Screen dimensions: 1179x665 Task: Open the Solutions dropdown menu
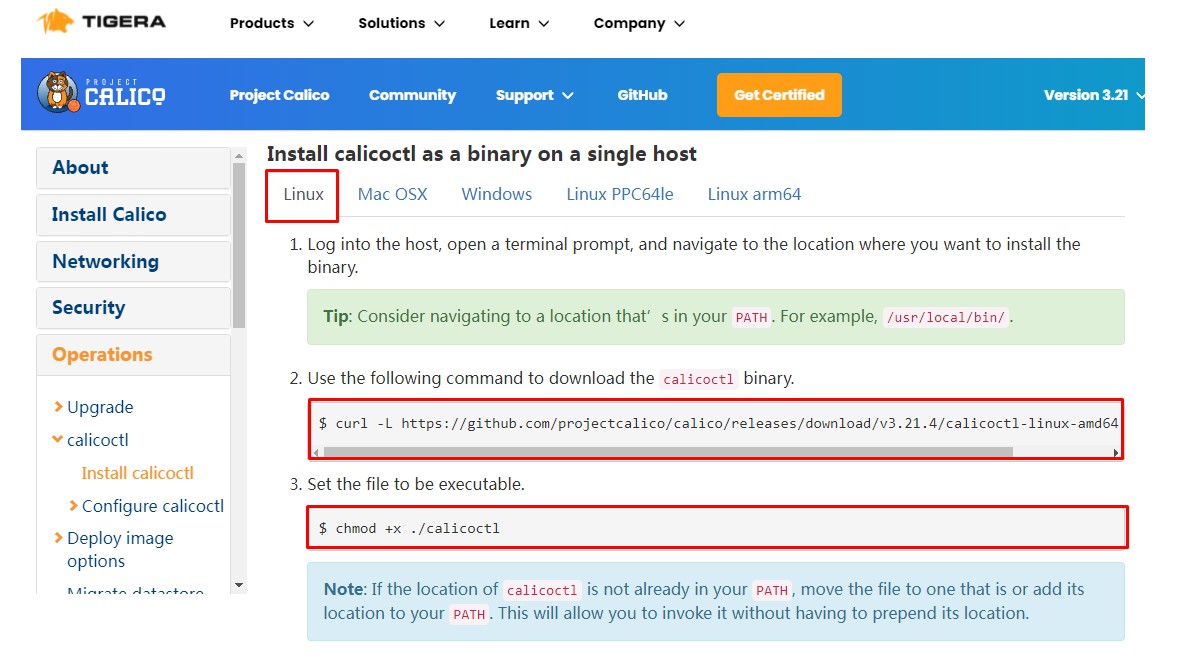(402, 23)
